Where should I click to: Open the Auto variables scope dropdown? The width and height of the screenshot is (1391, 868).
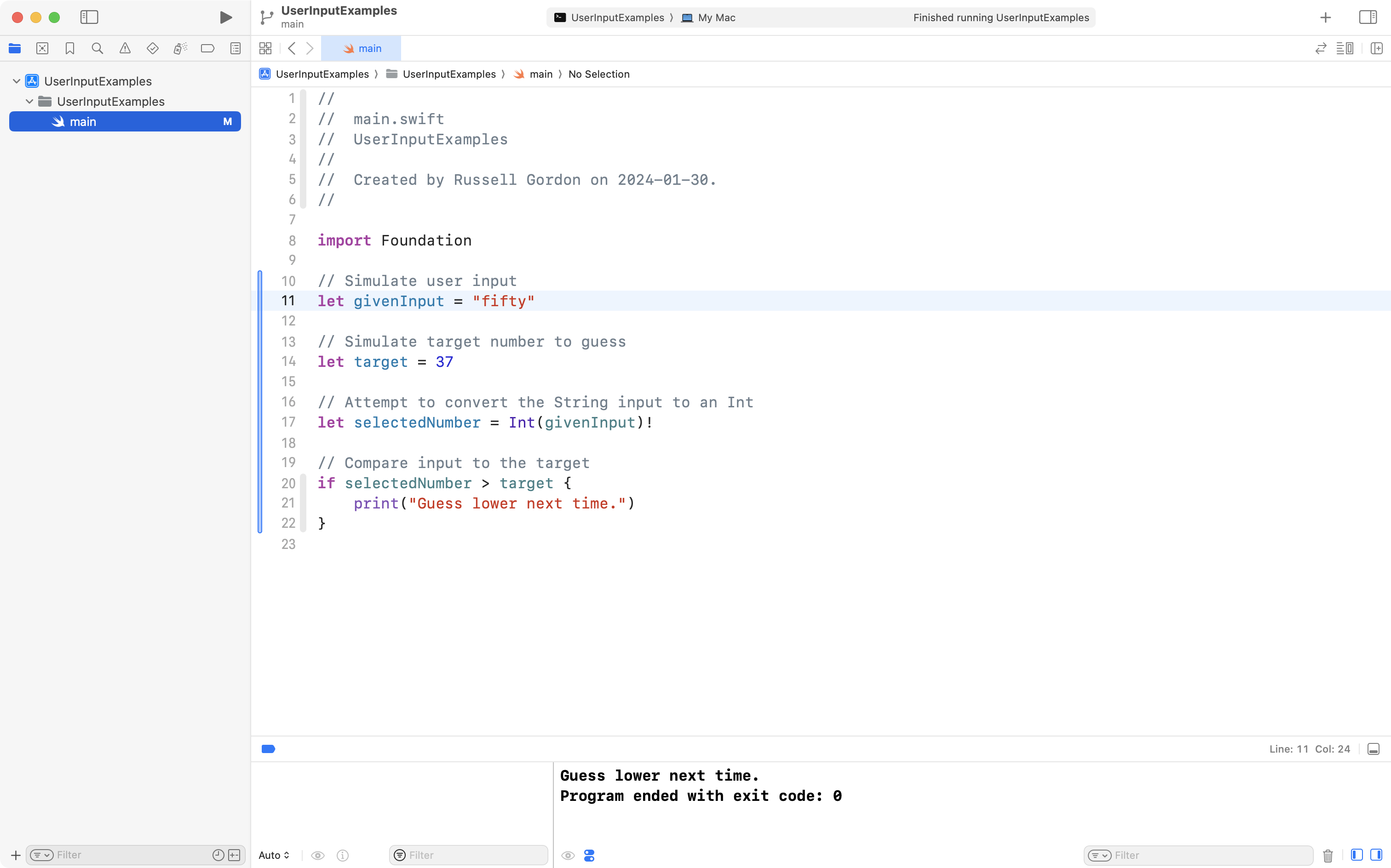[x=273, y=855]
